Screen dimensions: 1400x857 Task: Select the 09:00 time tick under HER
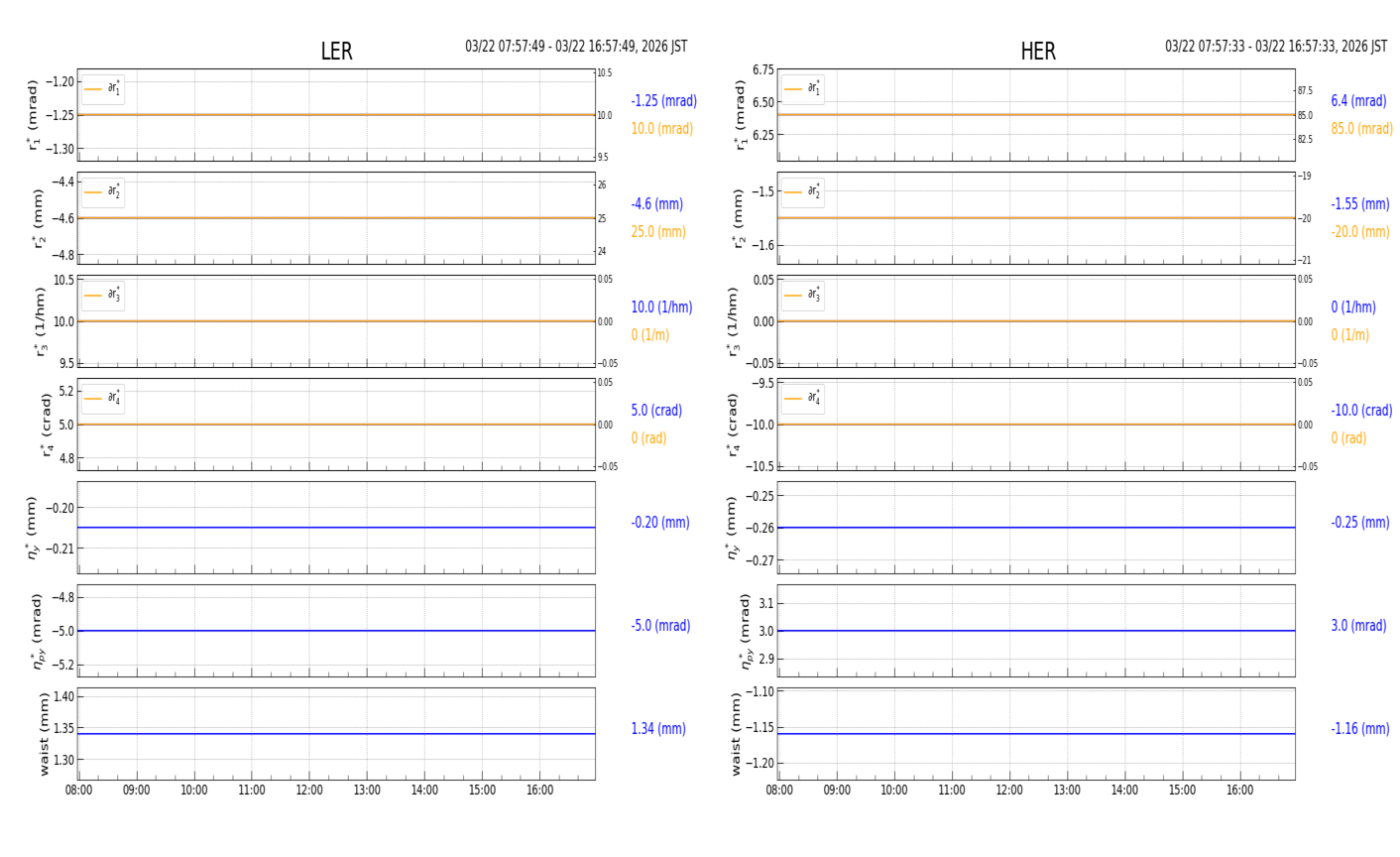[x=837, y=791]
